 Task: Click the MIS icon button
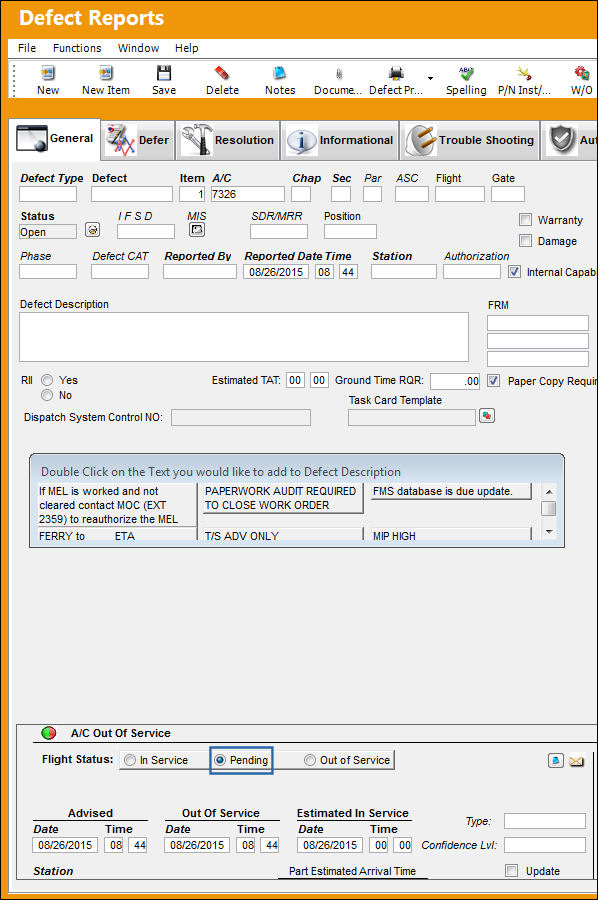[x=197, y=230]
